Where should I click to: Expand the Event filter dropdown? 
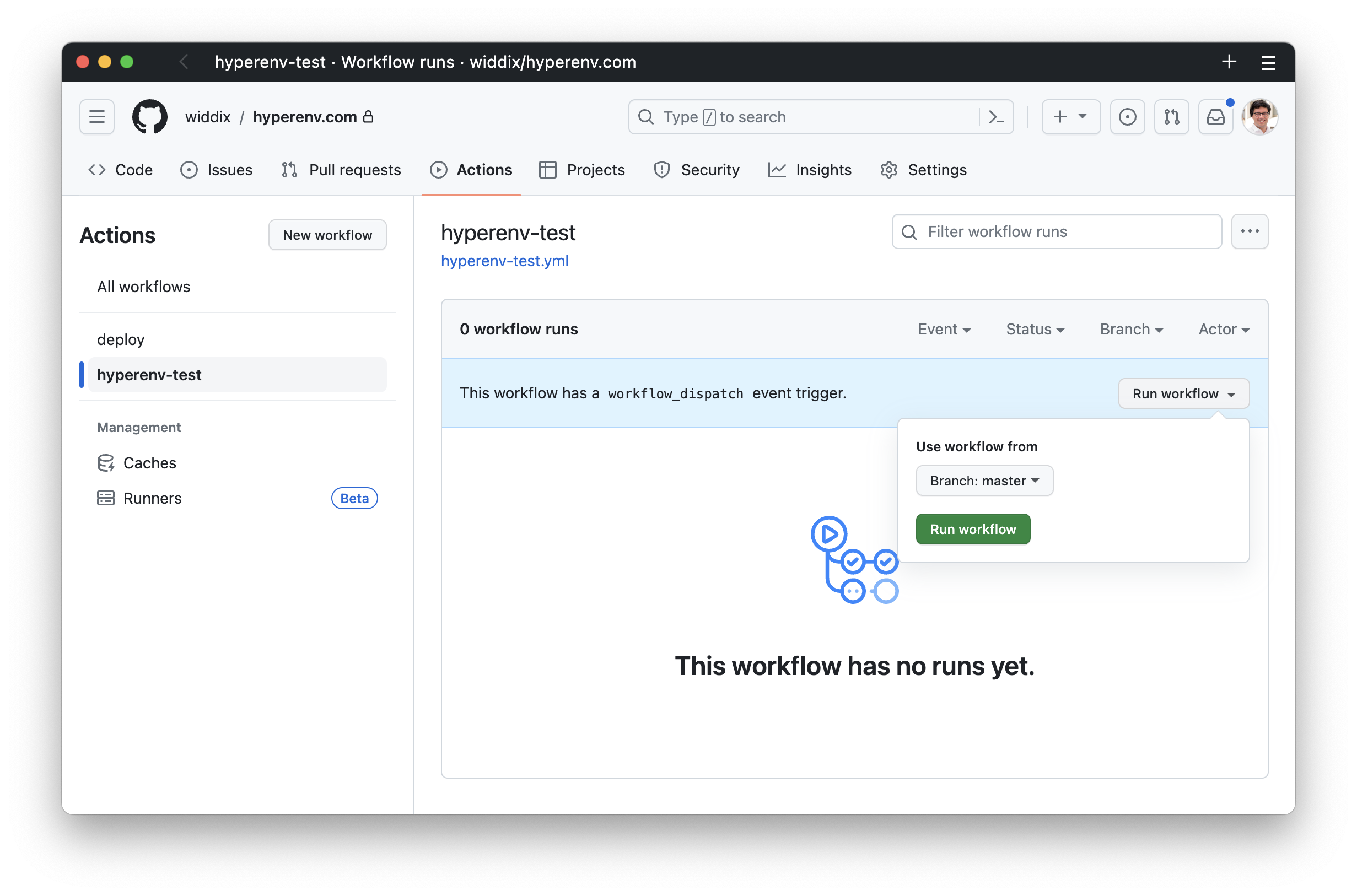point(944,329)
